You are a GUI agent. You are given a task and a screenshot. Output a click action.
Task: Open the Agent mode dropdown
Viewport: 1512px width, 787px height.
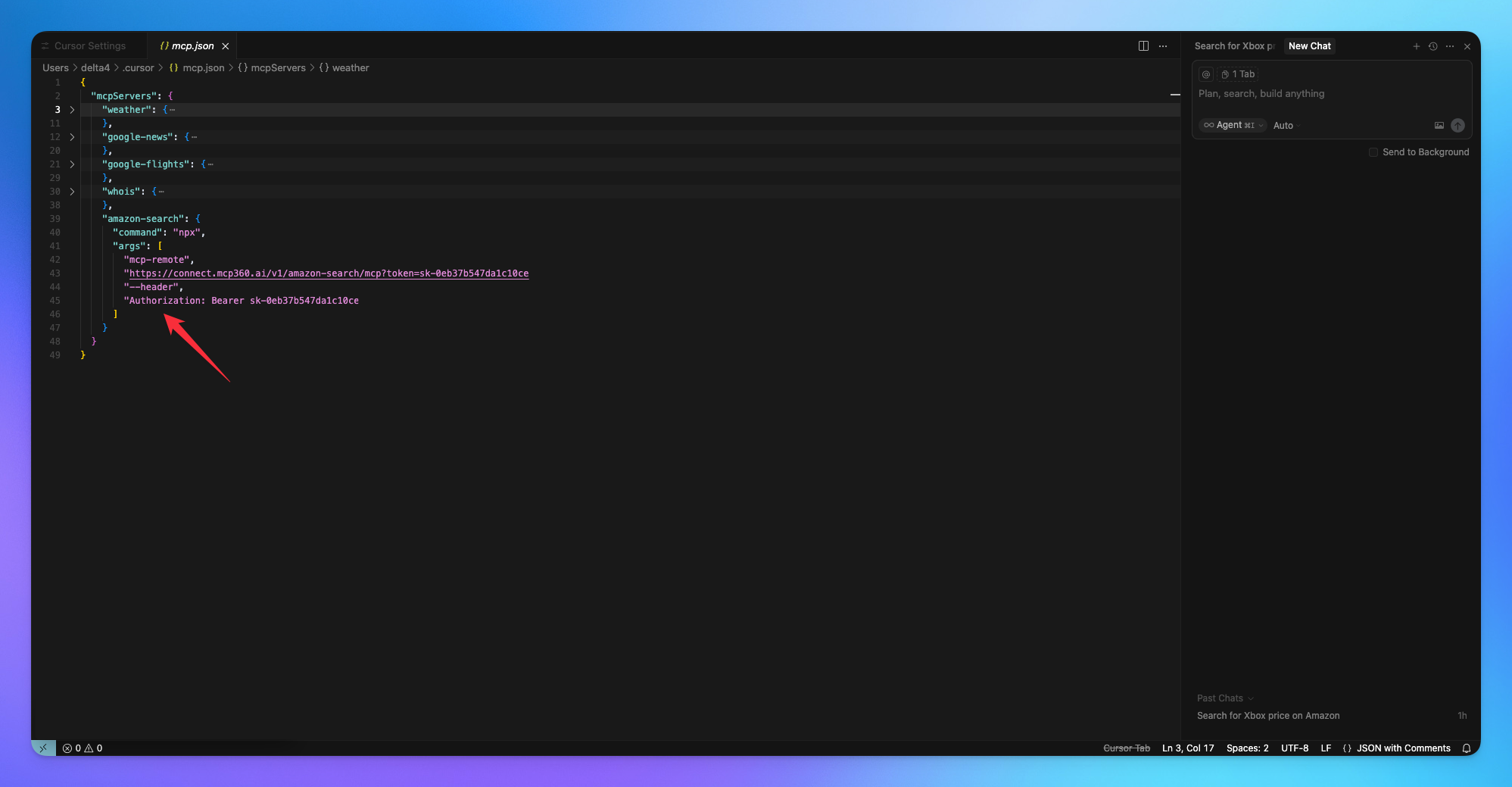(1233, 125)
